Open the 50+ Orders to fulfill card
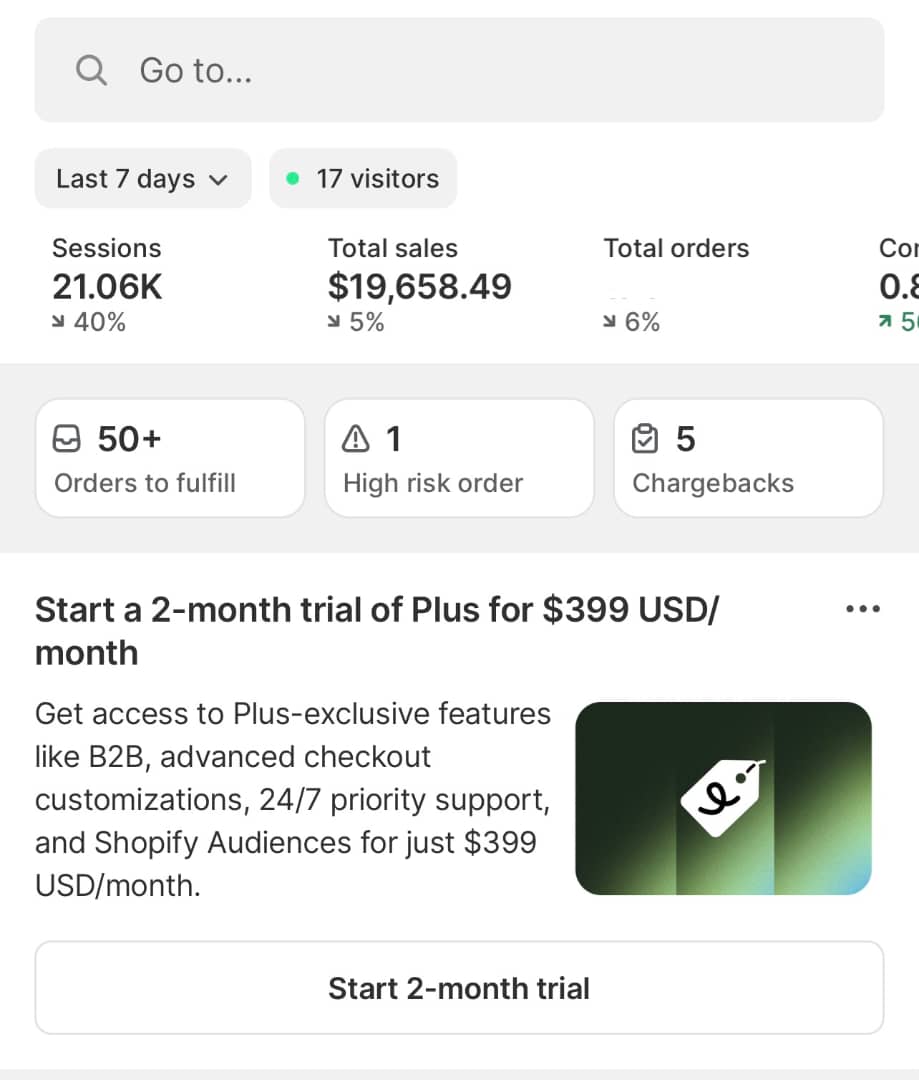This screenshot has height=1080, width=919. point(169,458)
